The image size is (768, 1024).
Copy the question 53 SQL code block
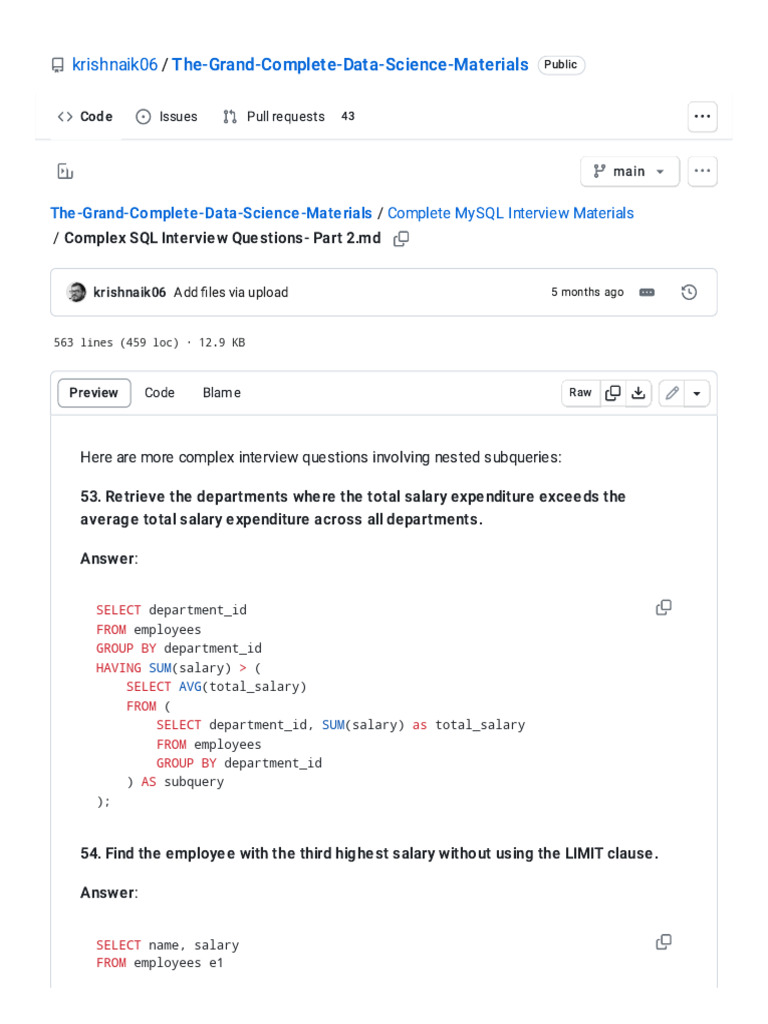pyautogui.click(x=663, y=607)
